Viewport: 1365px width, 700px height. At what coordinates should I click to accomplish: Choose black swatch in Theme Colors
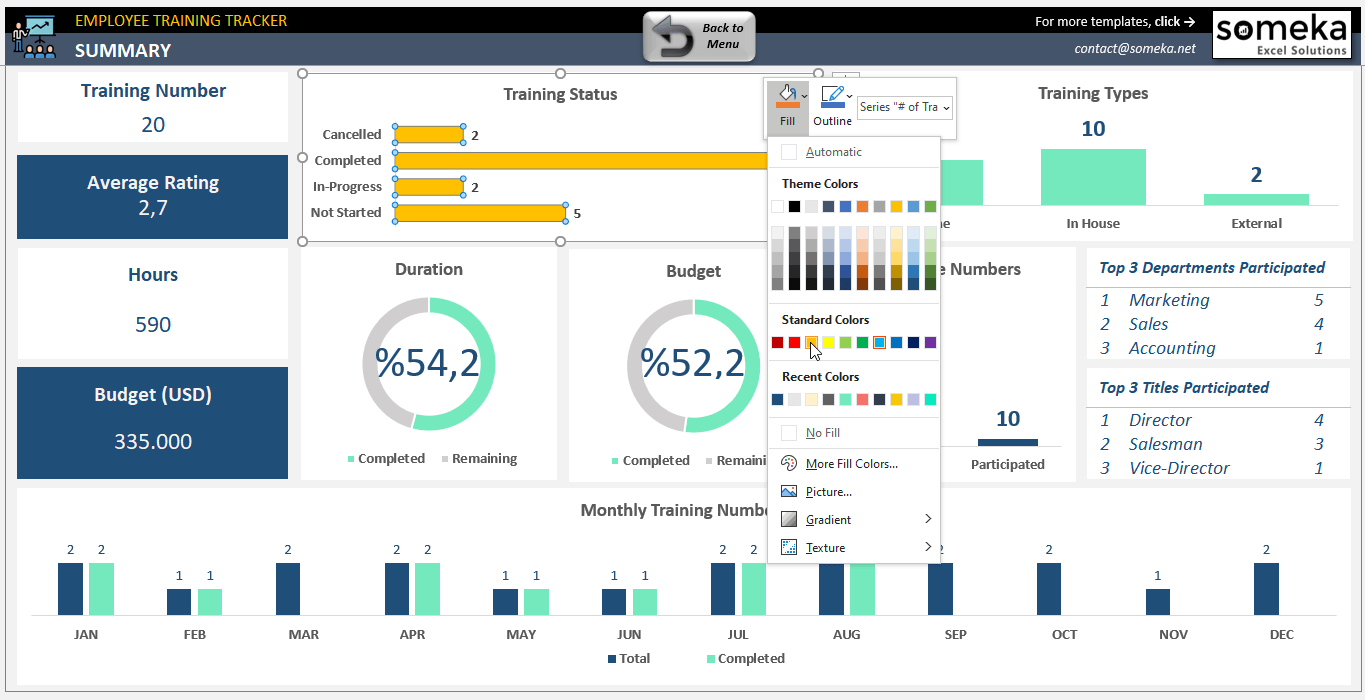click(794, 207)
